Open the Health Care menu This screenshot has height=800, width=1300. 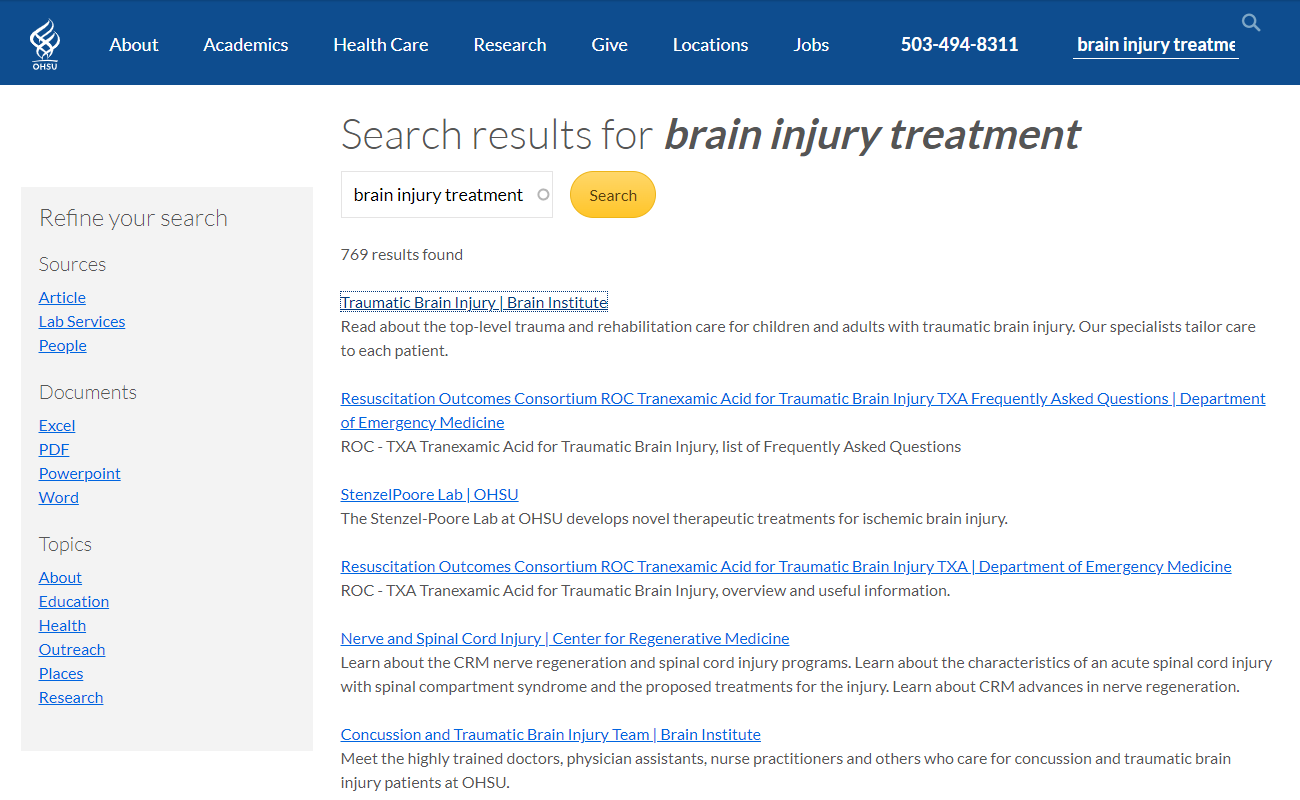tap(380, 45)
